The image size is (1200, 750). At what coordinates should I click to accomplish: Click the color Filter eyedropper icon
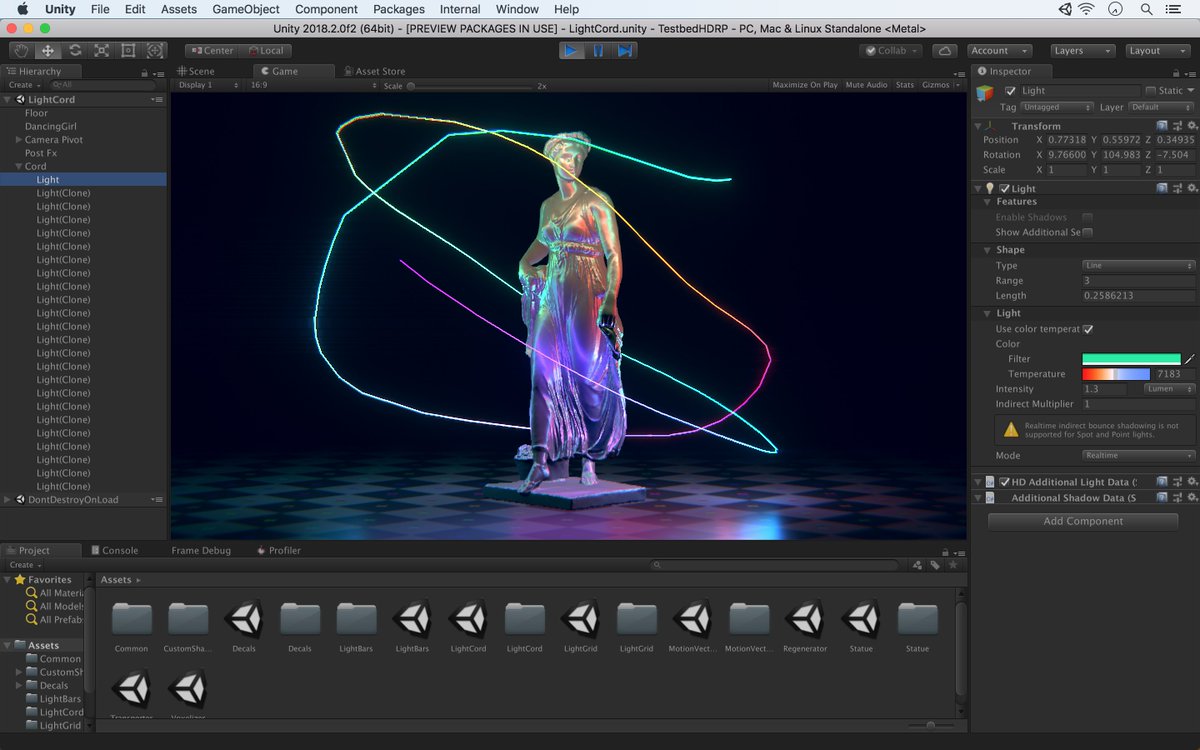[x=1190, y=359]
